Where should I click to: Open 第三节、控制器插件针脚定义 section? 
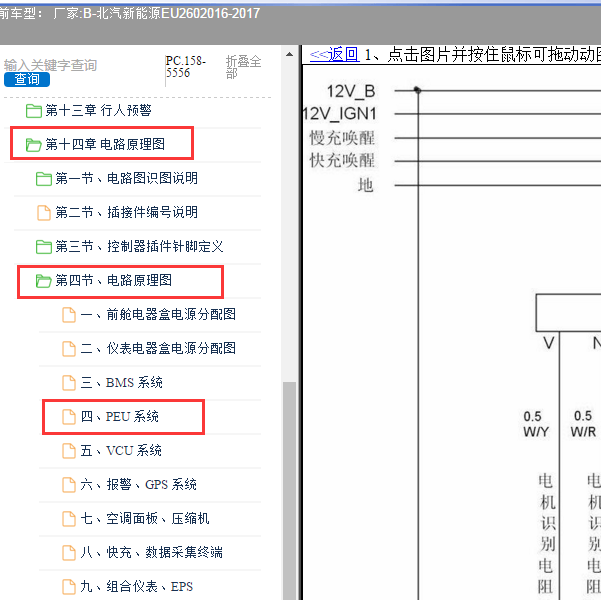pyautogui.click(x=140, y=246)
